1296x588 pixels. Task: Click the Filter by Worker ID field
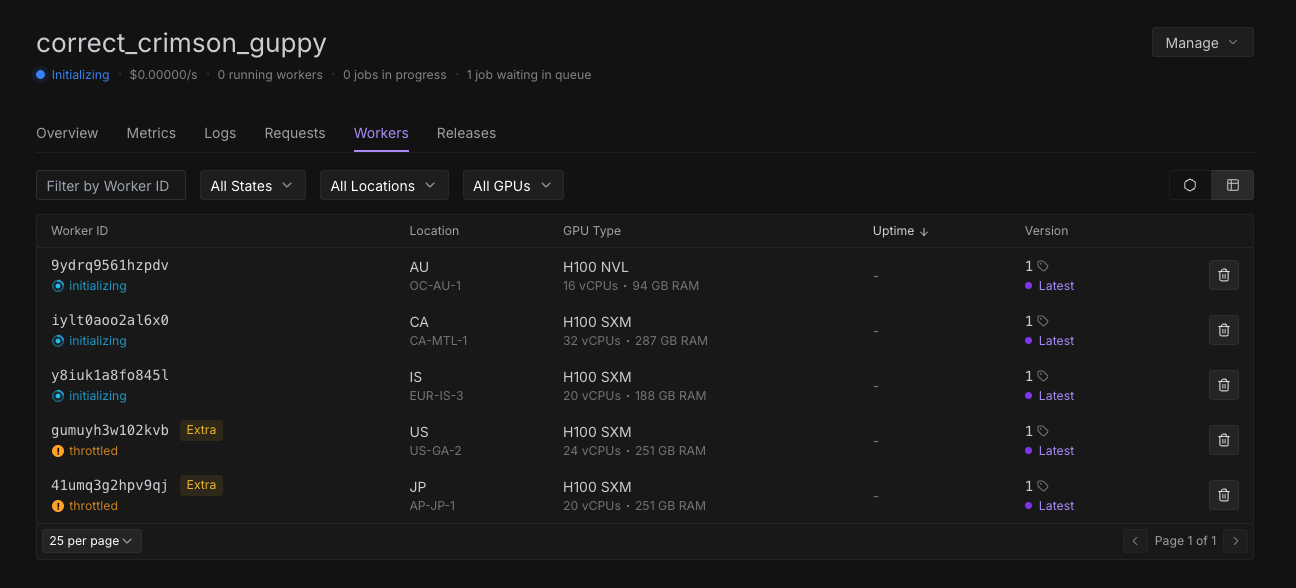pyautogui.click(x=111, y=186)
